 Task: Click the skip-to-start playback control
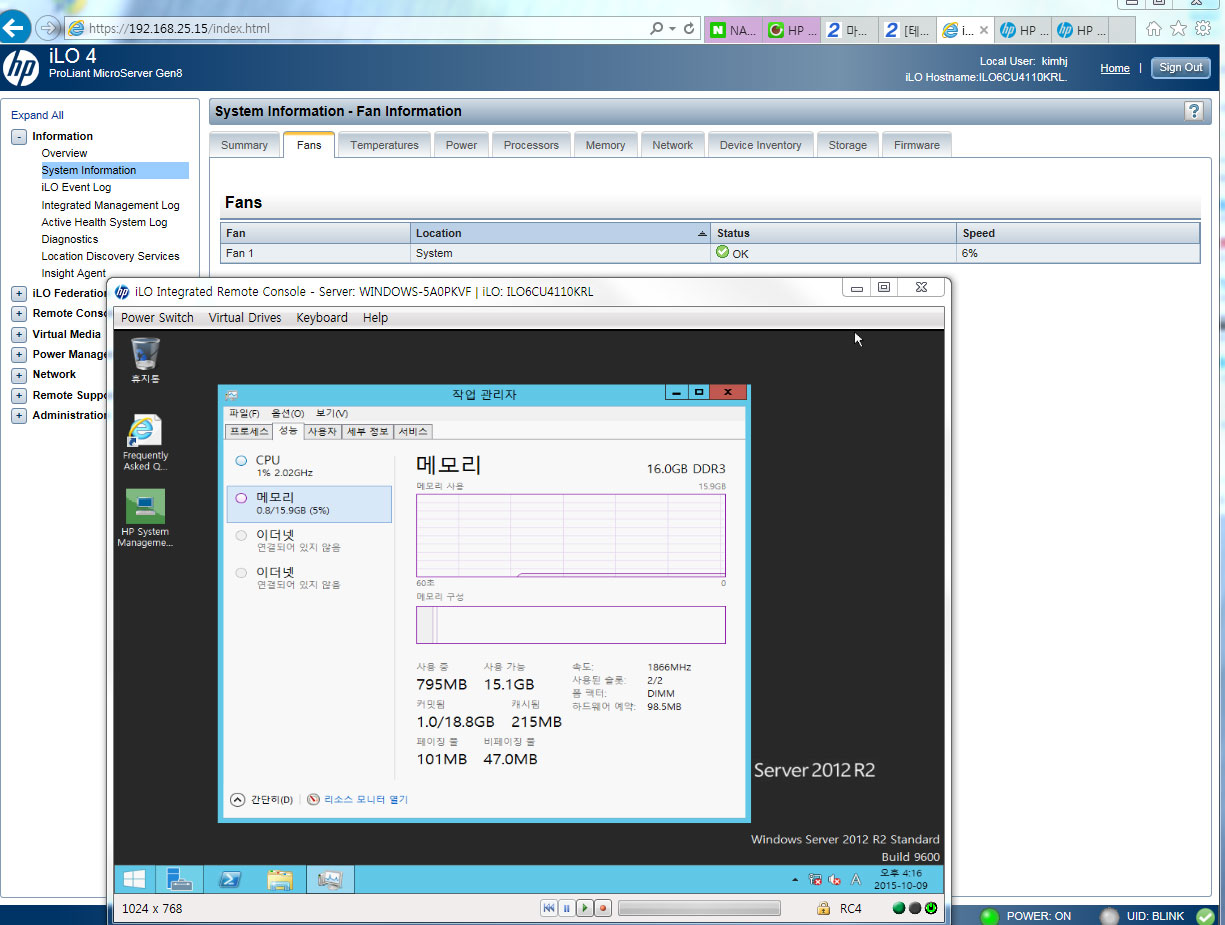(549, 908)
